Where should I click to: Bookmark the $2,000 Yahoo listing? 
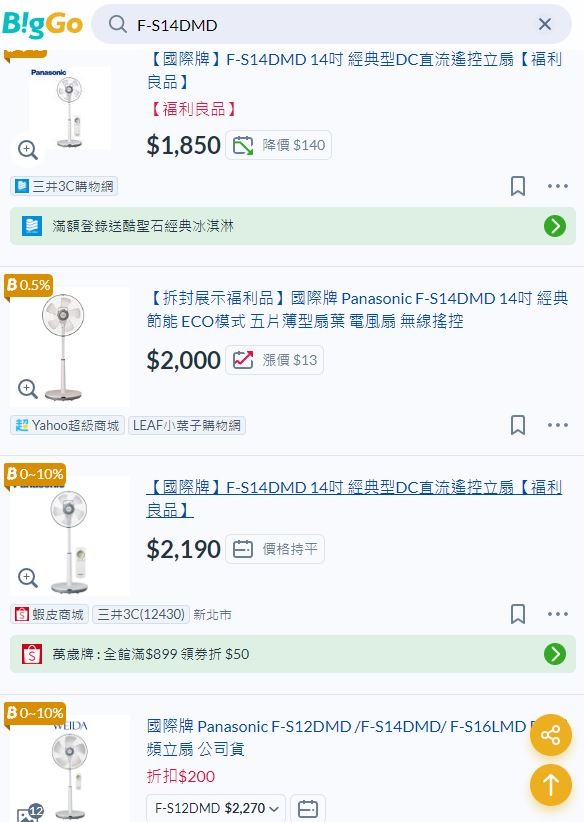click(517, 425)
